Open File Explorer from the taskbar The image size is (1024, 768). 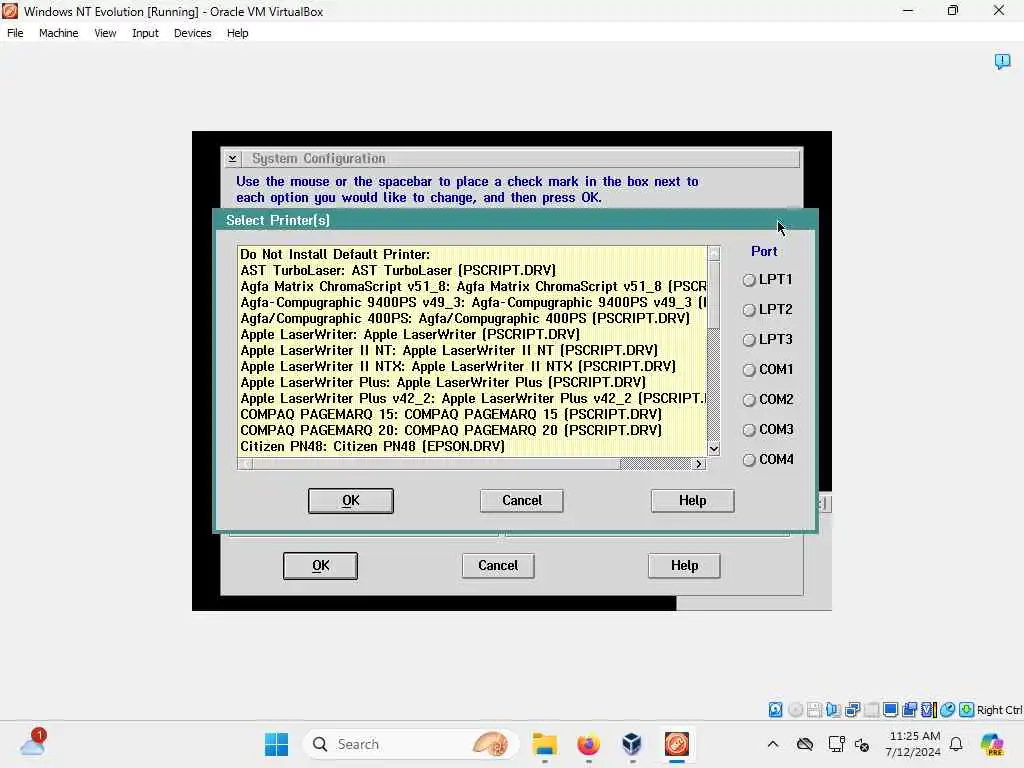pyautogui.click(x=544, y=744)
